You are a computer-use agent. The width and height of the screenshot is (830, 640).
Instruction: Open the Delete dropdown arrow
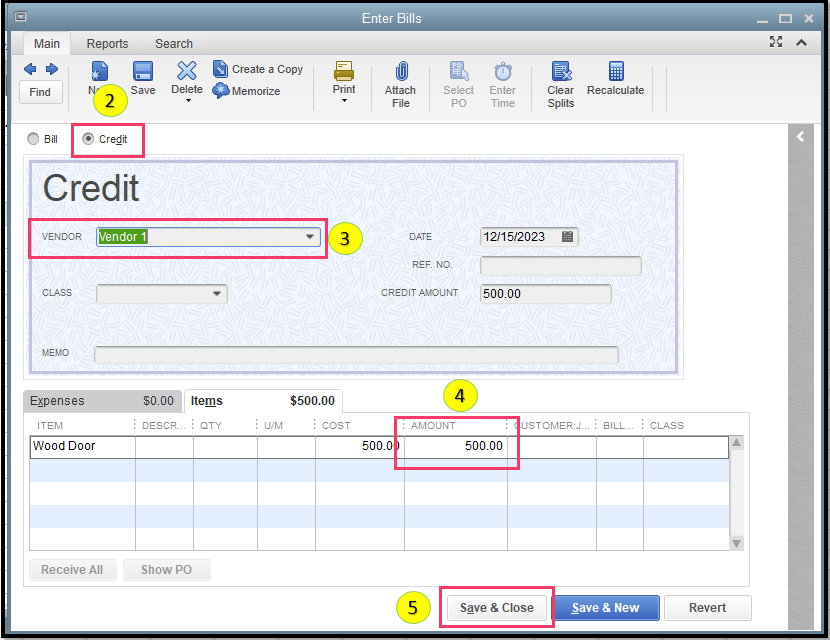pyautogui.click(x=188, y=100)
